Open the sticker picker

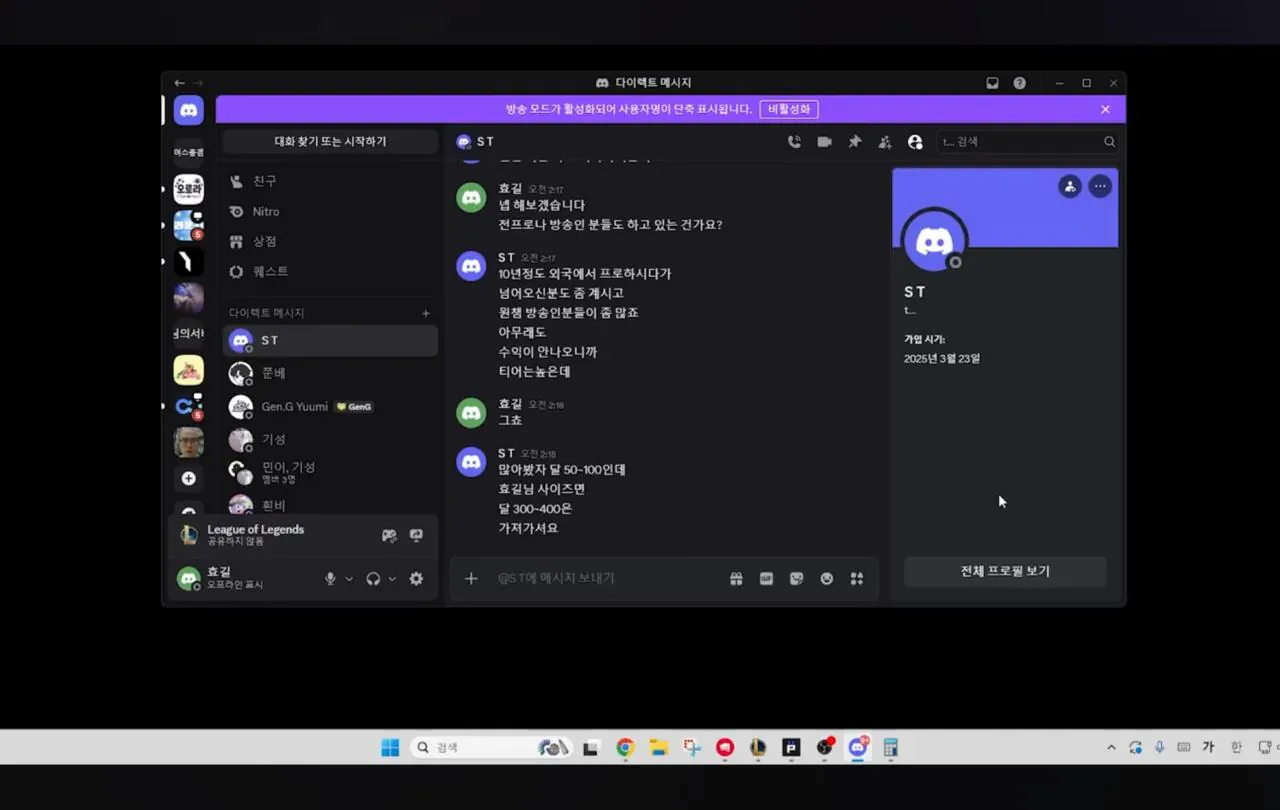point(796,578)
